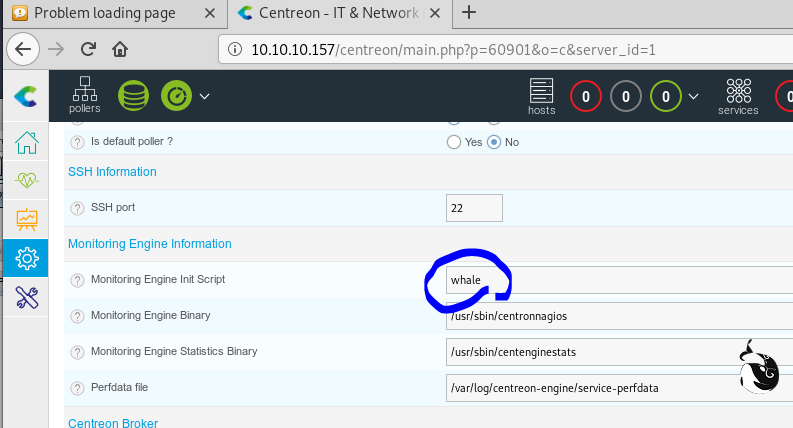Go to Home via sidebar house icon

point(27,142)
